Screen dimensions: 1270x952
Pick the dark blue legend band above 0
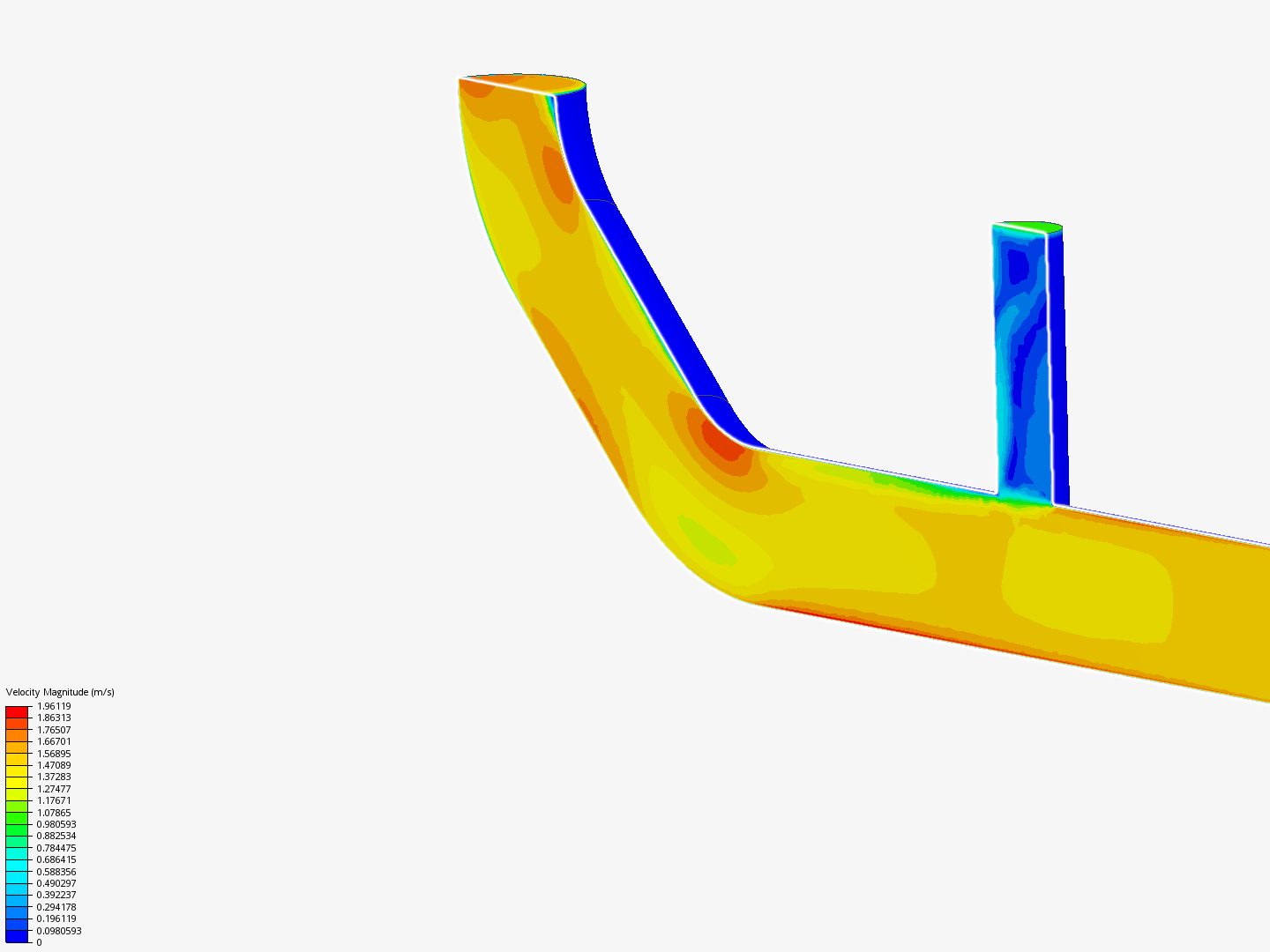pyautogui.click(x=17, y=936)
